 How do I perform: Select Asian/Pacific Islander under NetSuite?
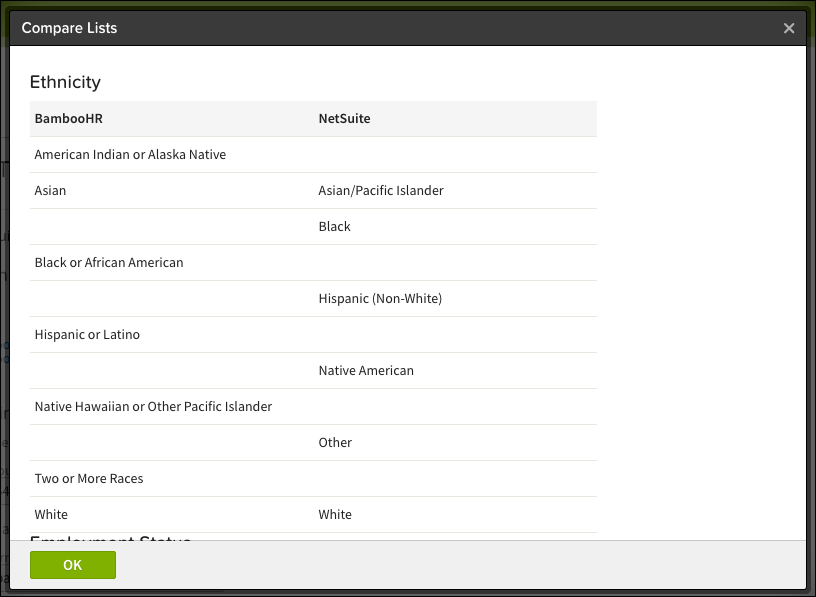pyautogui.click(x=381, y=190)
